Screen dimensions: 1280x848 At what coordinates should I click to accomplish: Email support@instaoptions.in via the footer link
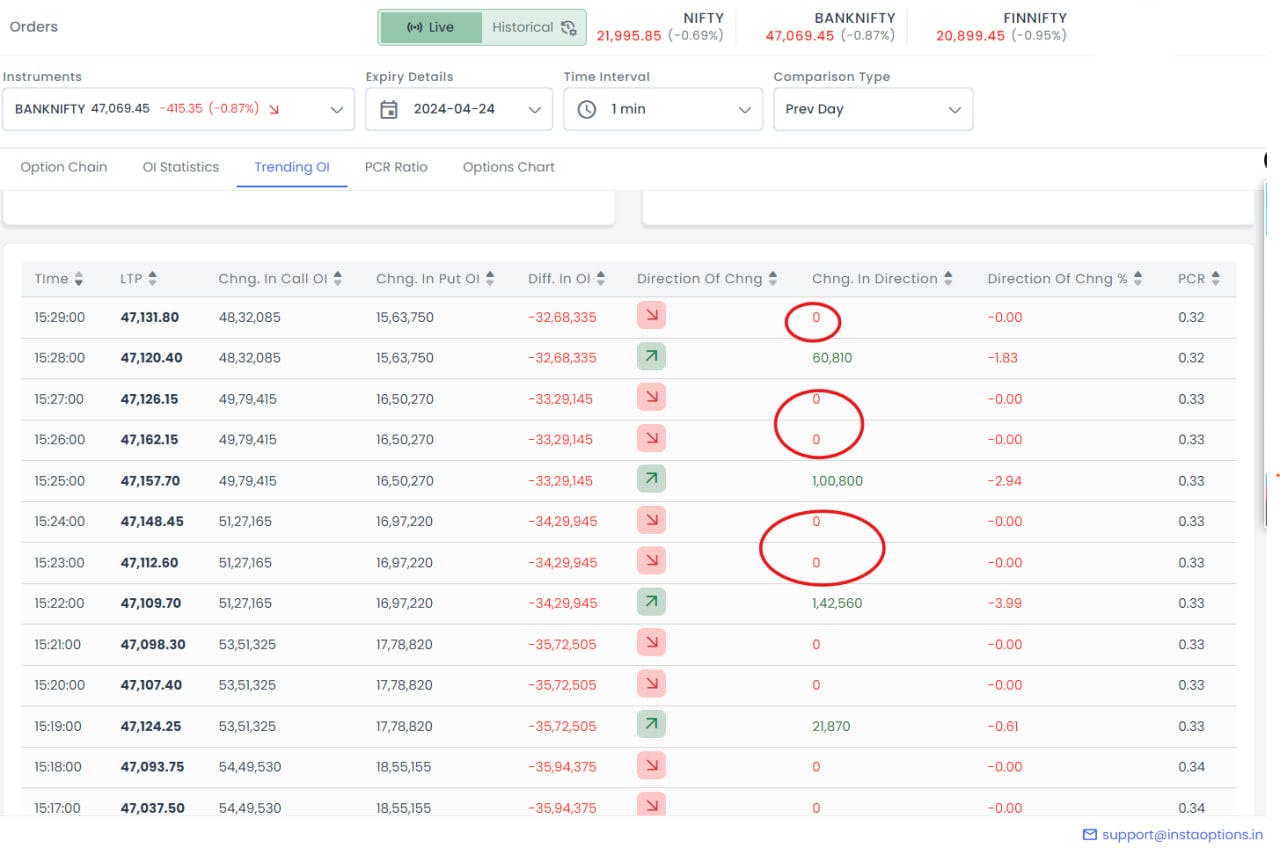click(1182, 834)
